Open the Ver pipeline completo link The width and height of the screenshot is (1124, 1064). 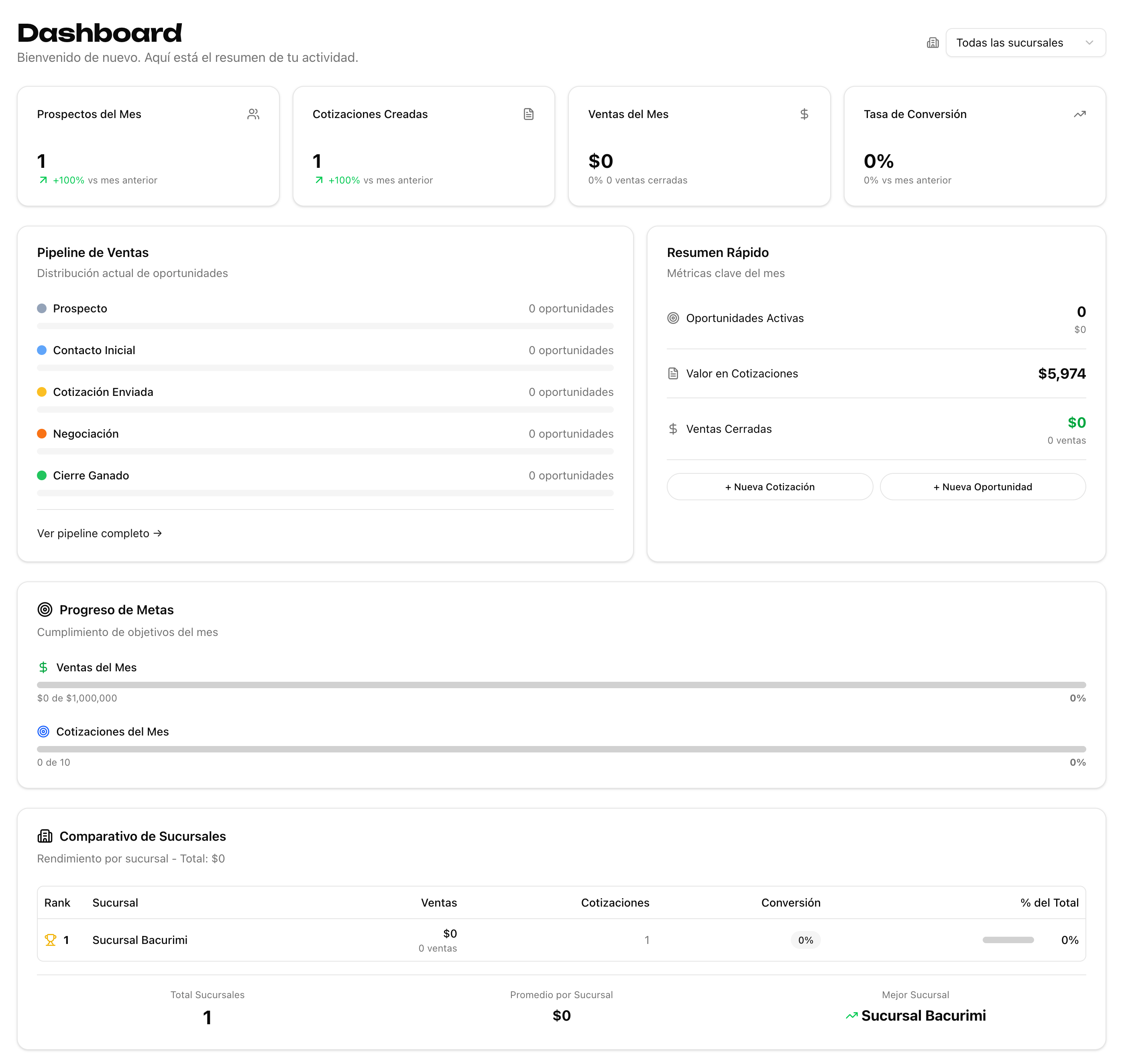(99, 533)
